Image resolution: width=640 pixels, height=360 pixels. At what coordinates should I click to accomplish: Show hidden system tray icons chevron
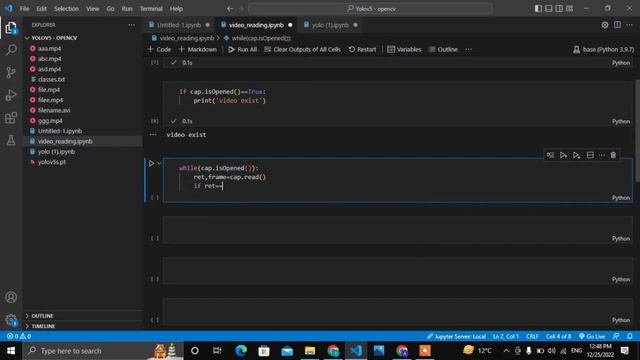(x=506, y=351)
